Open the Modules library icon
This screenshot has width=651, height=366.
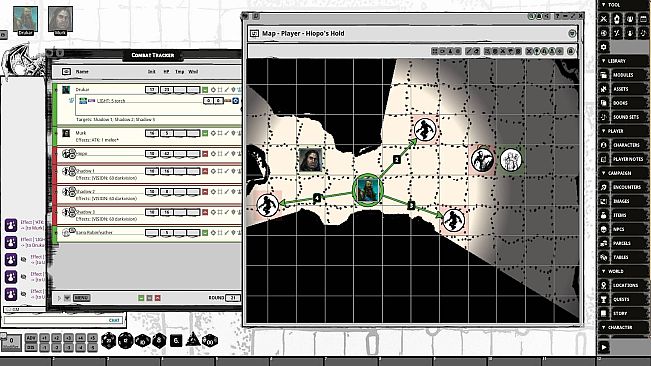coord(604,75)
